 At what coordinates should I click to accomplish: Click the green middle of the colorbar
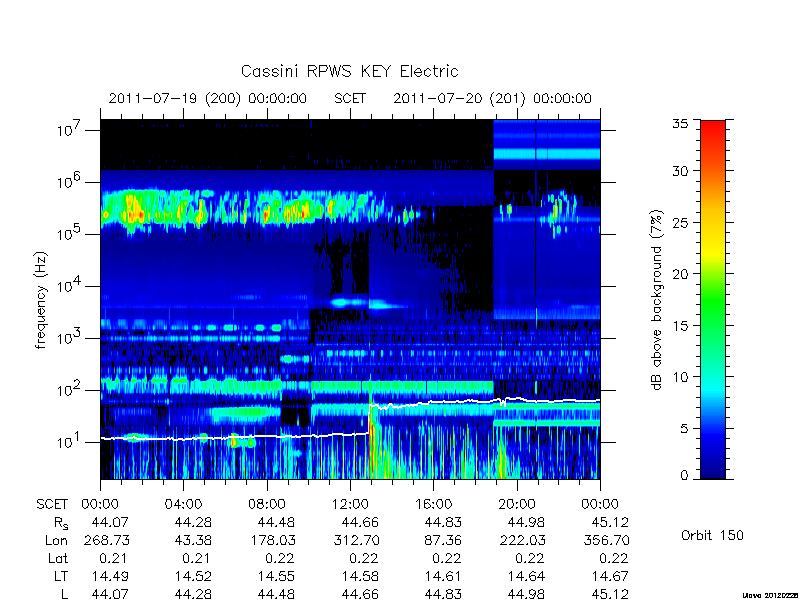(x=713, y=300)
